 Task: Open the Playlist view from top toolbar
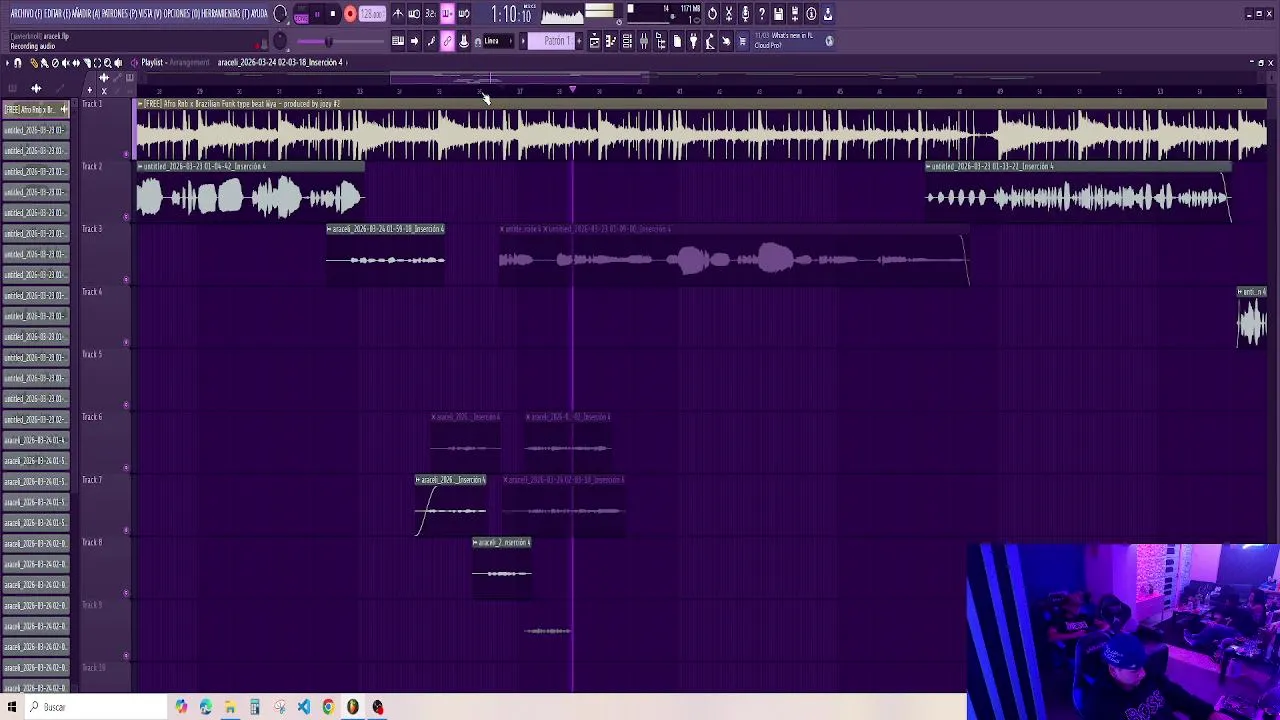(594, 41)
